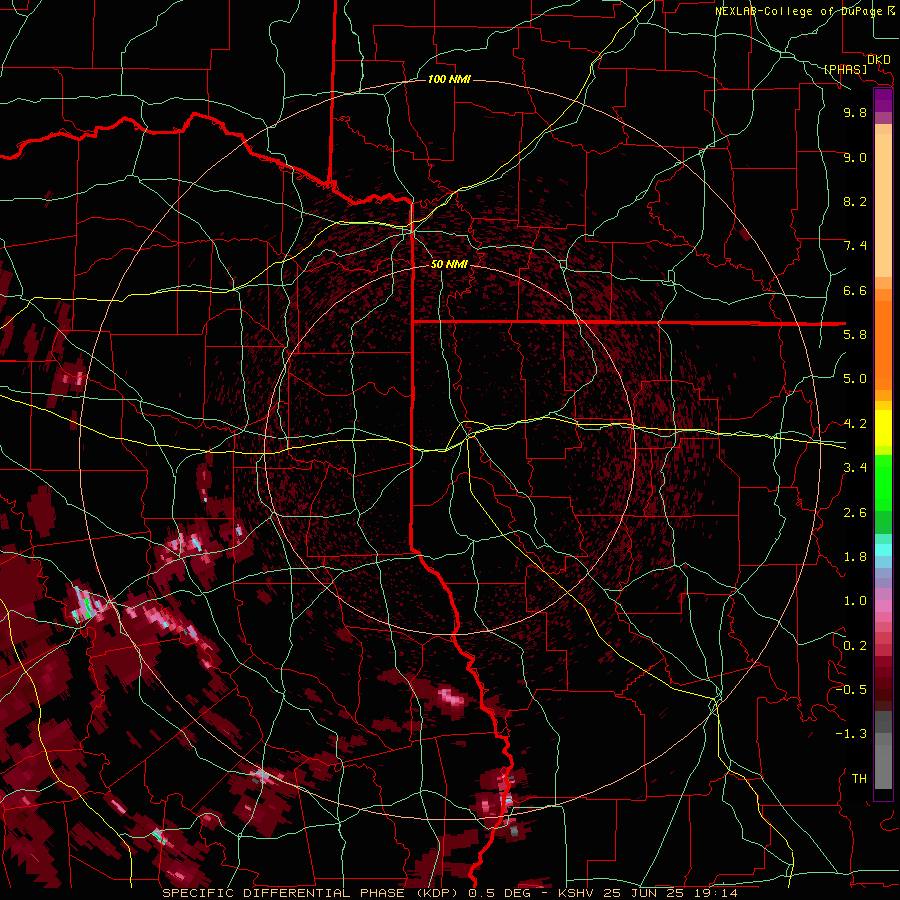Pick the gray color scale segment near TH
Viewport: 900px width, 900px height.
pyautogui.click(x=883, y=767)
